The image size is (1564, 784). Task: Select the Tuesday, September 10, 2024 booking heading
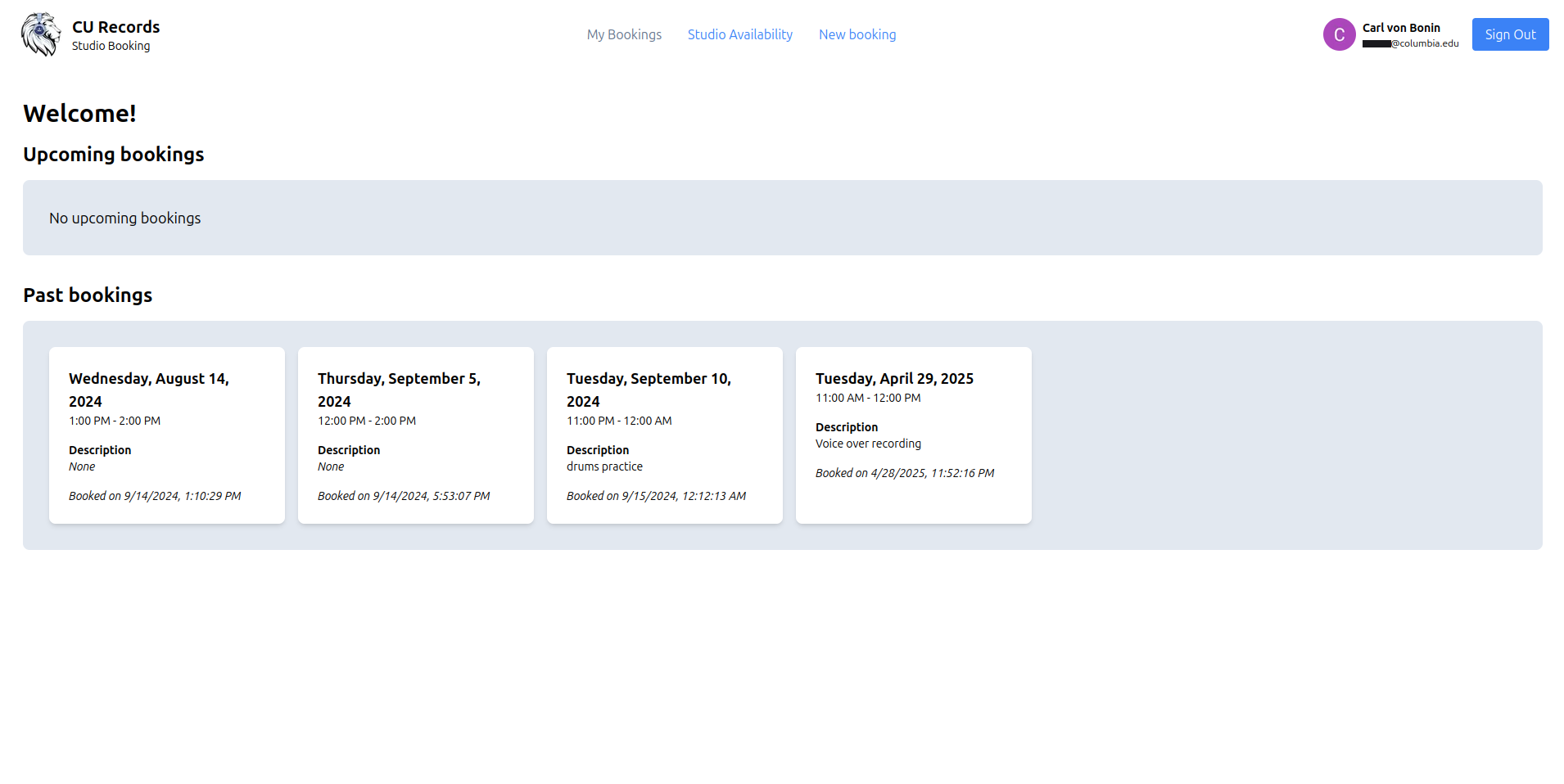tap(649, 390)
